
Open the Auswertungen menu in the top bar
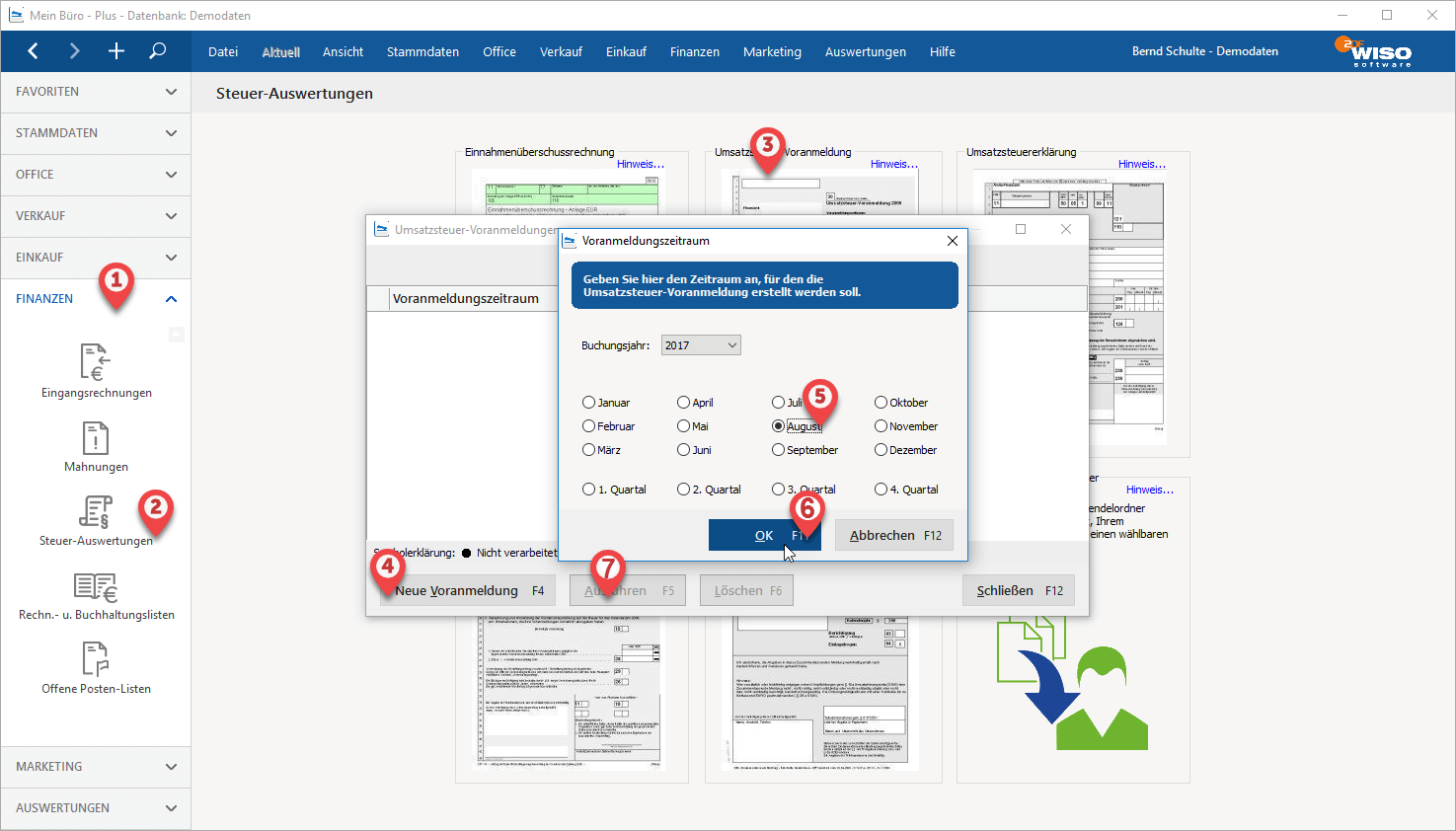(866, 51)
